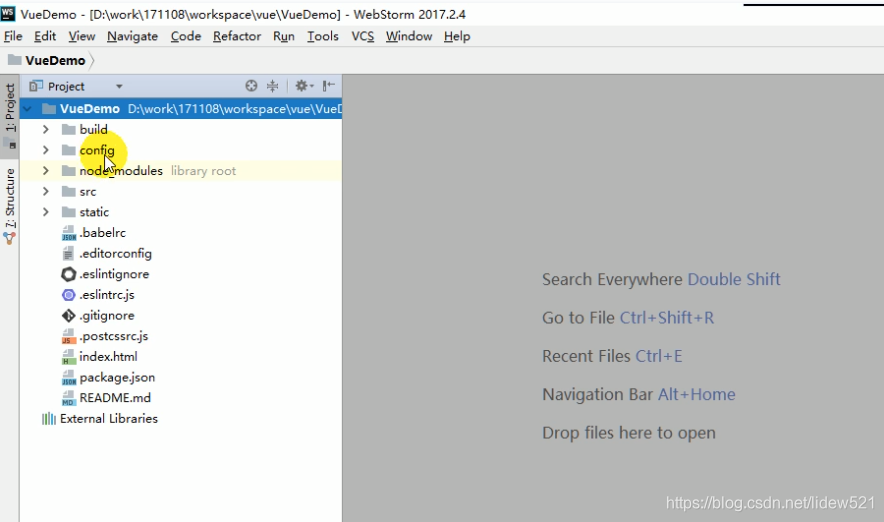Open the Project view dropdown arrow
Viewport: 884px width, 522px height.
point(119,86)
